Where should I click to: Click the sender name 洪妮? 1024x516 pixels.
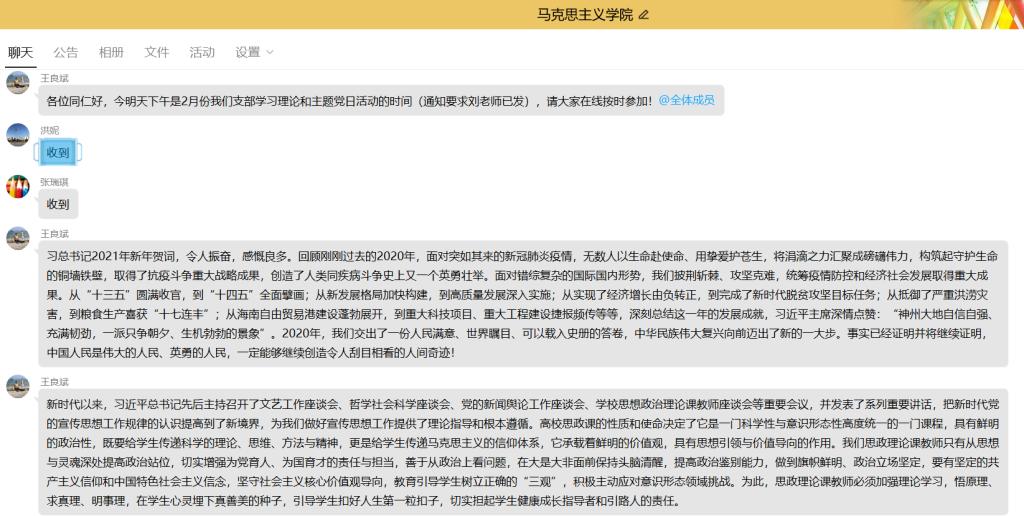pos(50,130)
